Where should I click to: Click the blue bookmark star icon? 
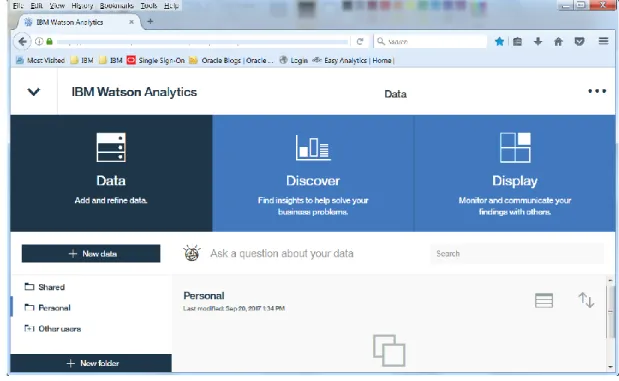499,41
